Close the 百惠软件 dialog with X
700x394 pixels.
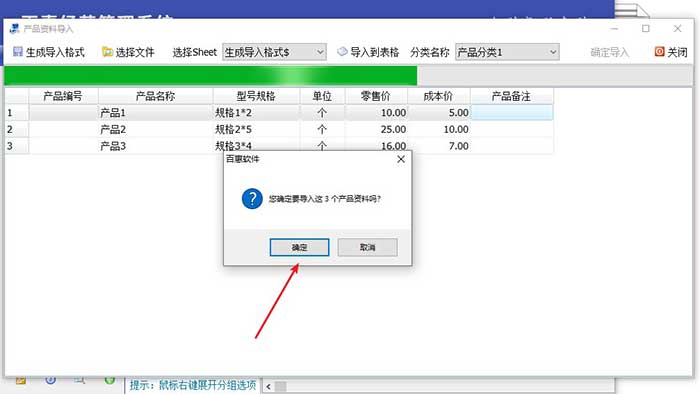pyautogui.click(x=401, y=159)
